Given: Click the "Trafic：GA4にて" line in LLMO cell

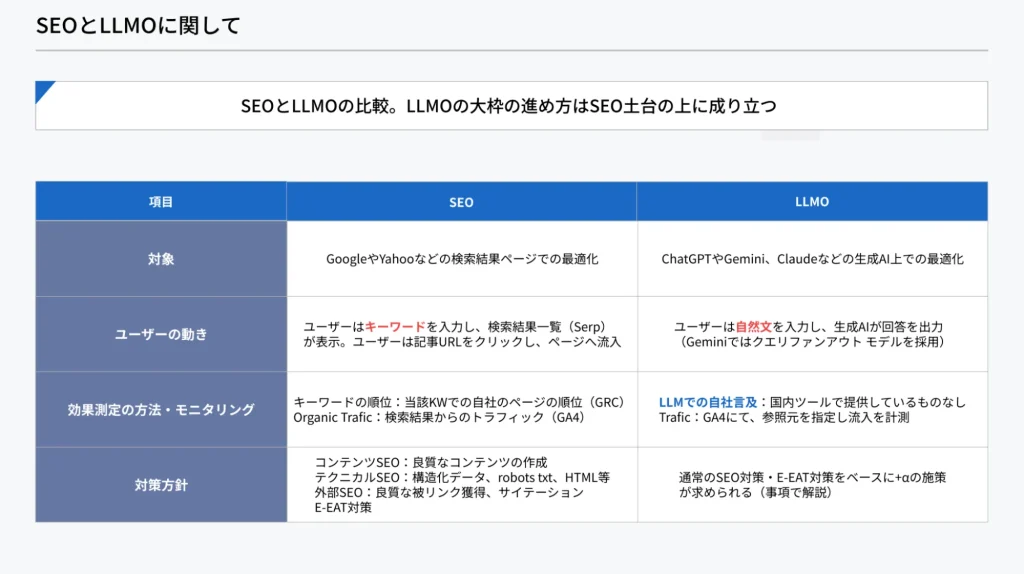Looking at the screenshot, I should tap(784, 417).
